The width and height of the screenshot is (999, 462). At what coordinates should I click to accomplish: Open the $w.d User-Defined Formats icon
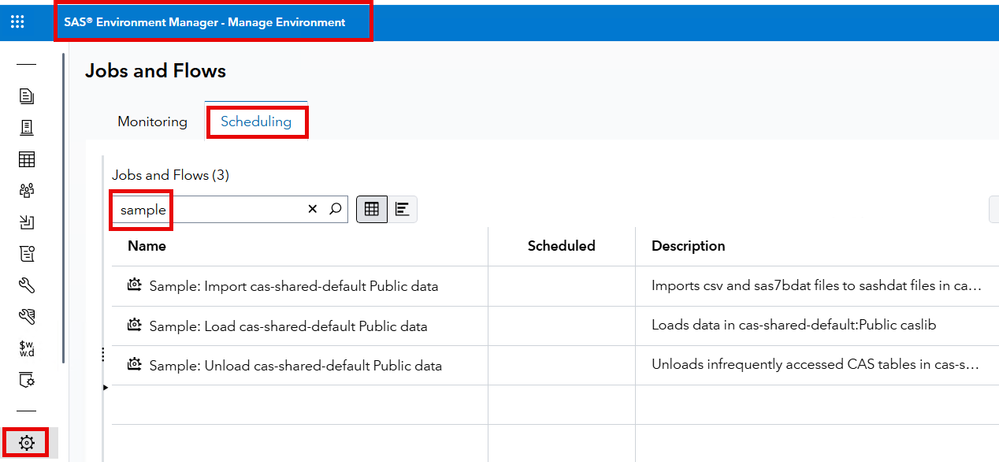coord(27,348)
